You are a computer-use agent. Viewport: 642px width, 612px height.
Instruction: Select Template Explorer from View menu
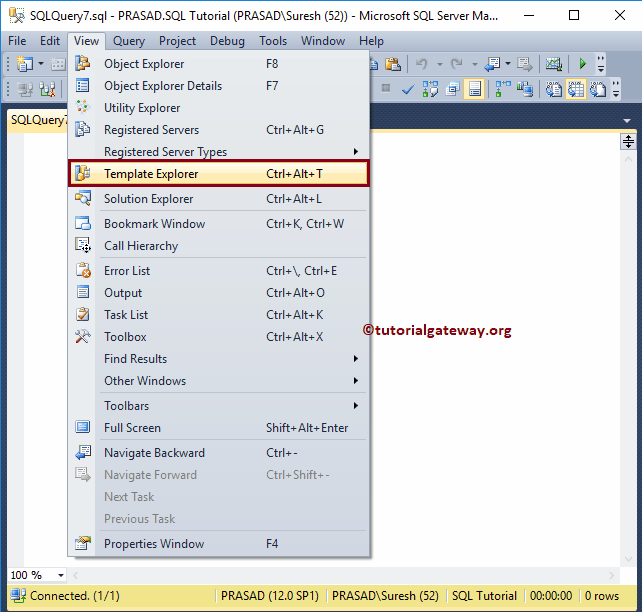(x=219, y=174)
